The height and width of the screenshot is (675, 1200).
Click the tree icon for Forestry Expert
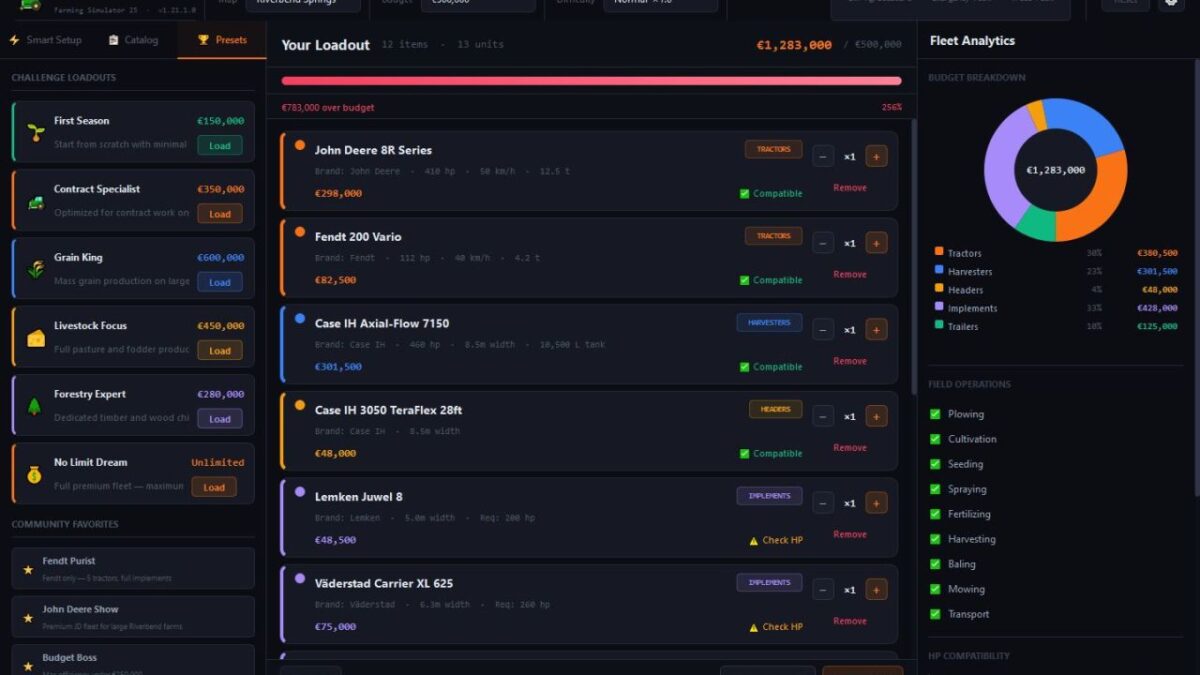35,406
